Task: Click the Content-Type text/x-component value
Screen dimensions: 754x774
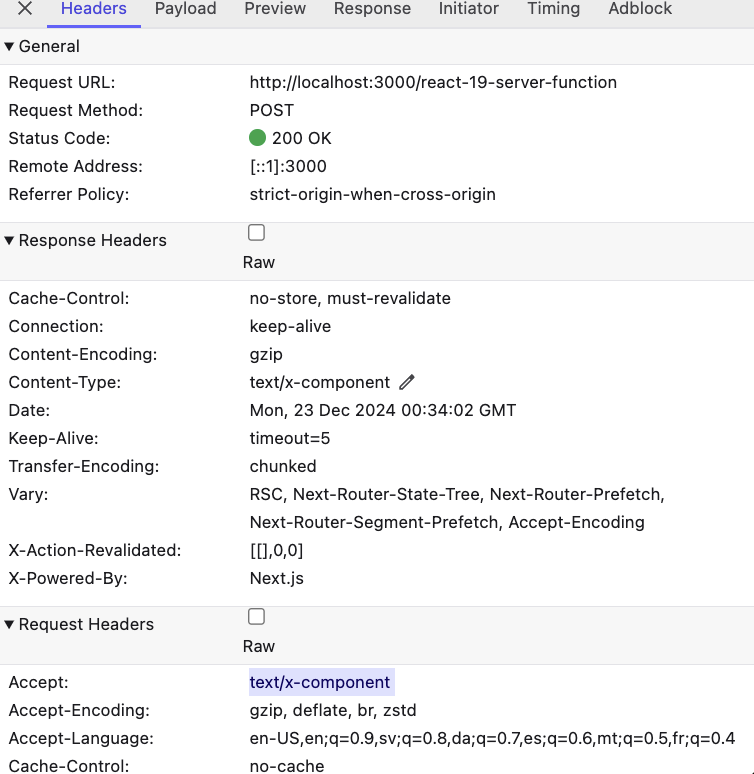Action: click(x=319, y=383)
